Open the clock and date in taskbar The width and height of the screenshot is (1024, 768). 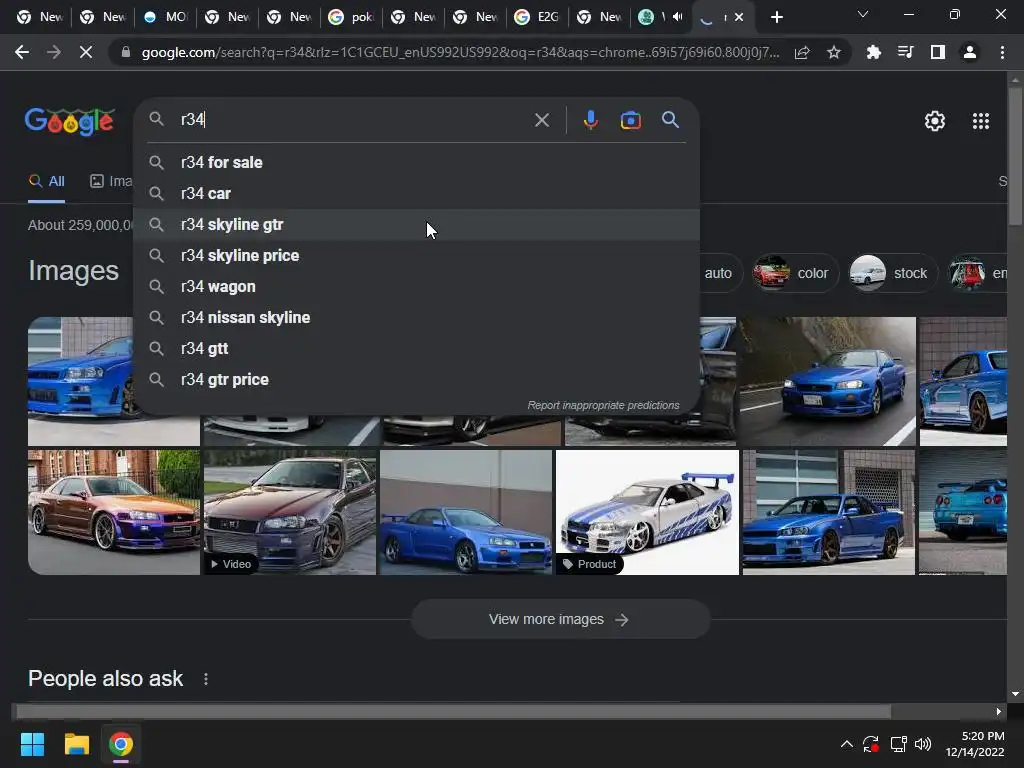point(975,744)
